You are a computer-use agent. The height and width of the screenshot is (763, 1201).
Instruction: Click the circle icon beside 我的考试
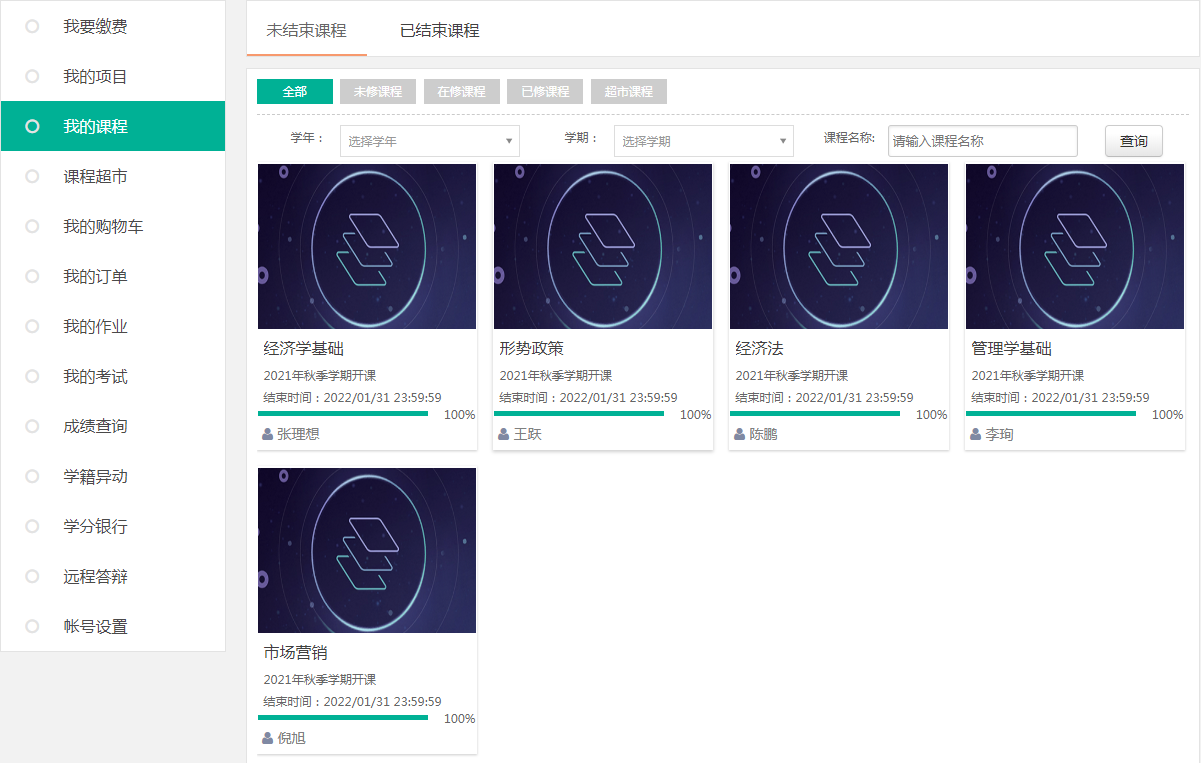[x=32, y=376]
